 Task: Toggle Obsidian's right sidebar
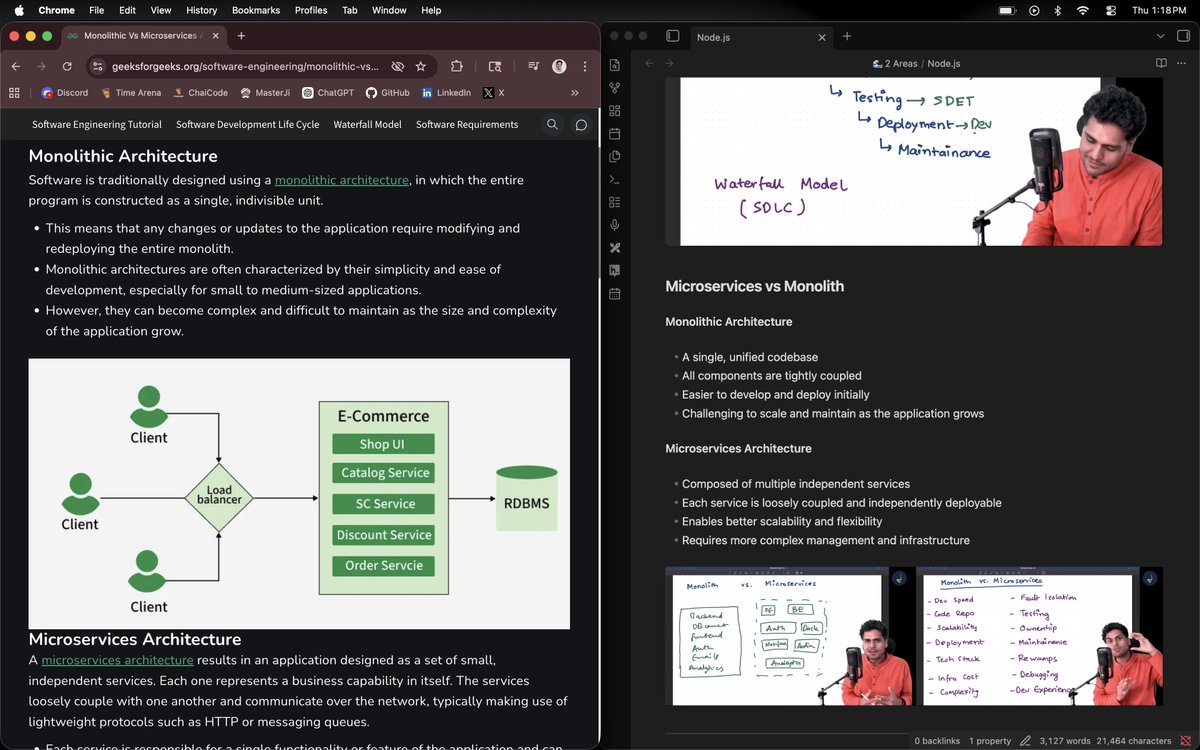[1183, 36]
